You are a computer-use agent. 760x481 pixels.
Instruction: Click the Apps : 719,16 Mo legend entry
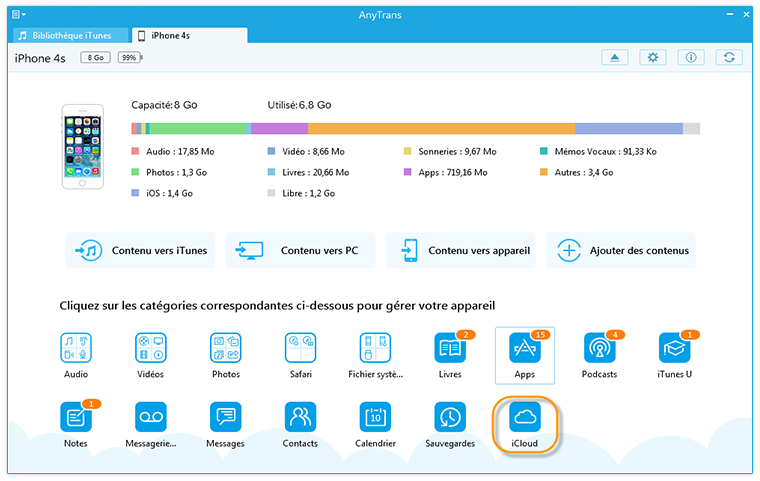pyautogui.click(x=446, y=173)
